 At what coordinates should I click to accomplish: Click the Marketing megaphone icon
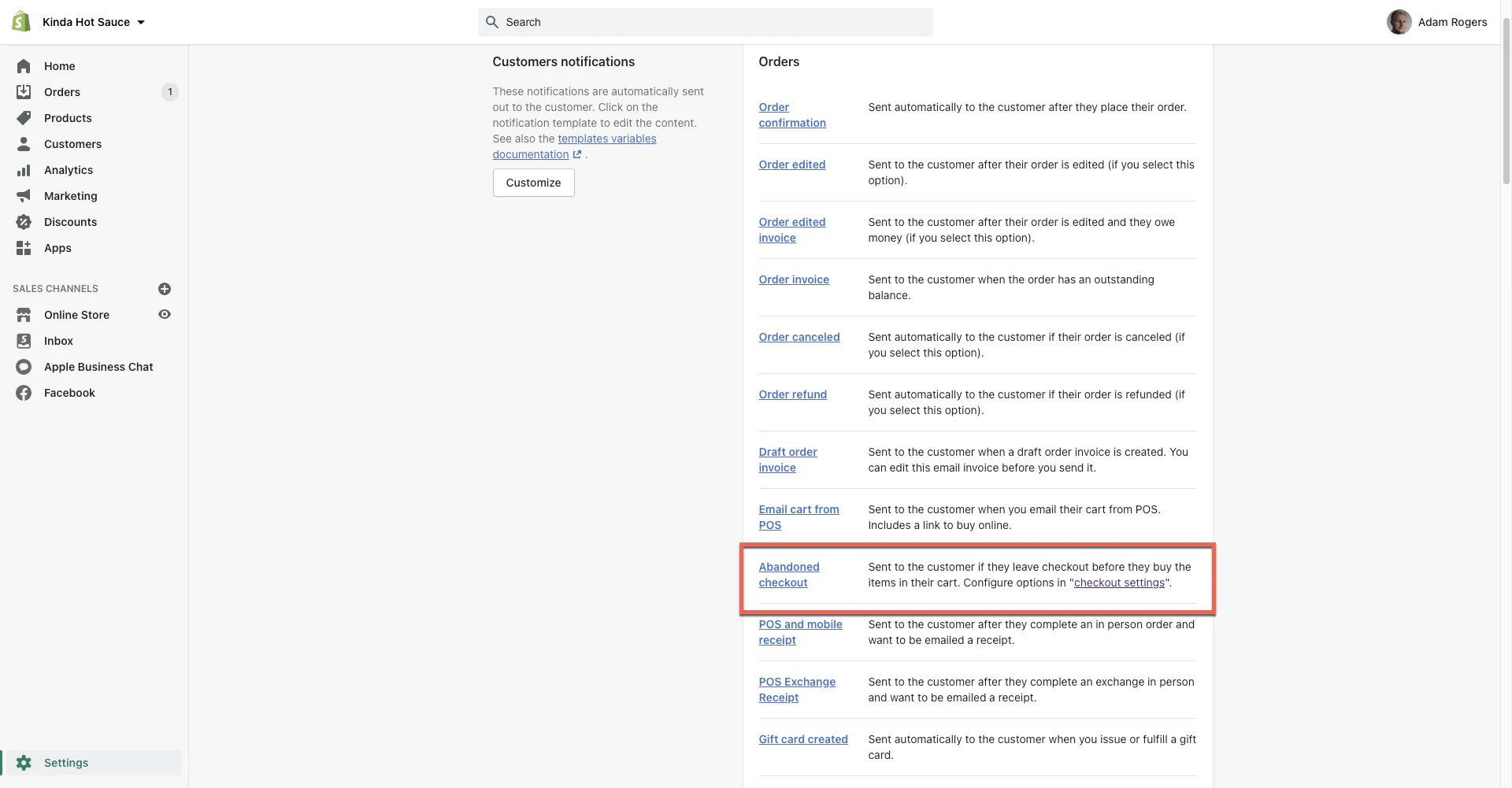coord(24,196)
